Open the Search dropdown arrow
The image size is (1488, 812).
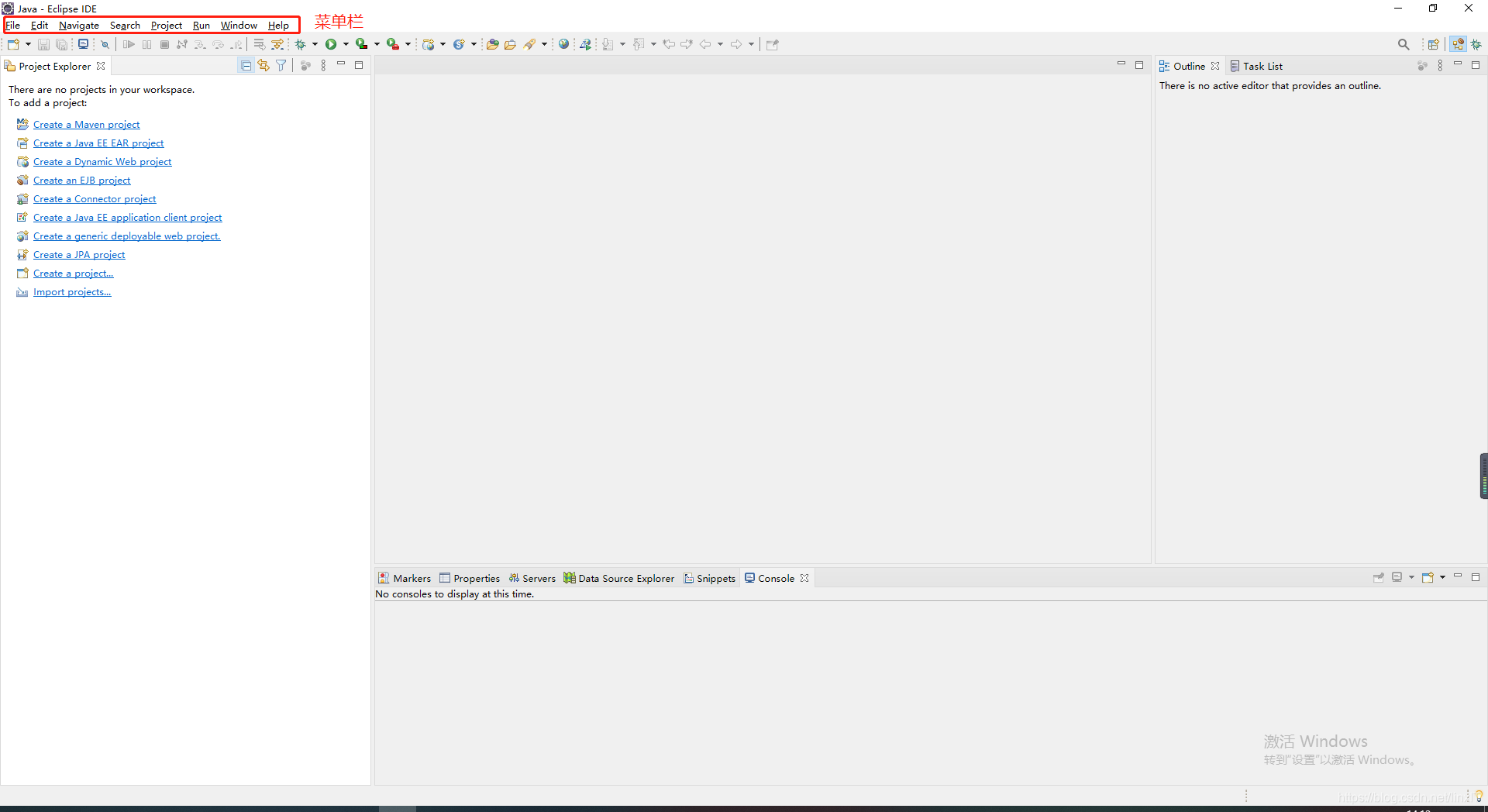pos(544,44)
